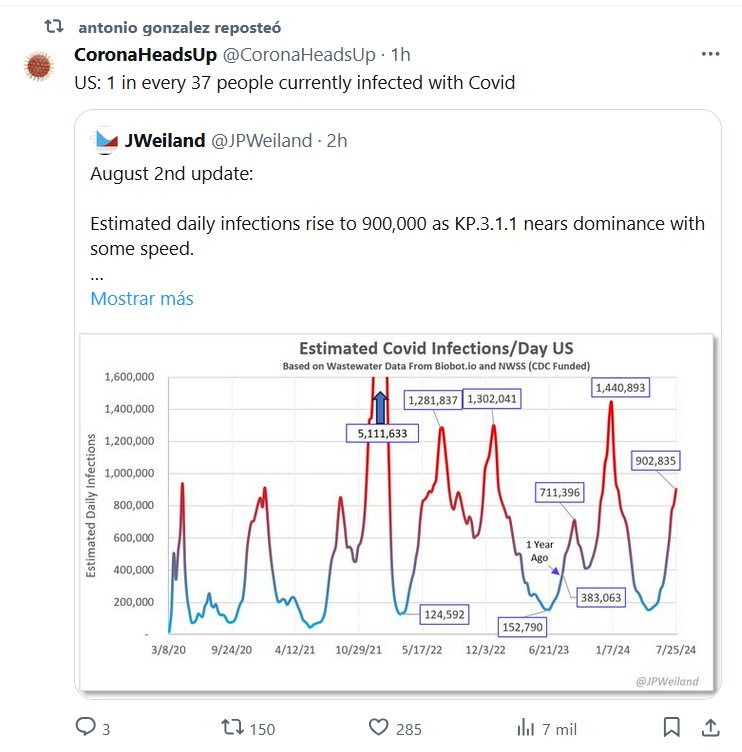The width and height of the screenshot is (742, 752).
Task: Share the post via share icon
Action: click(x=710, y=727)
